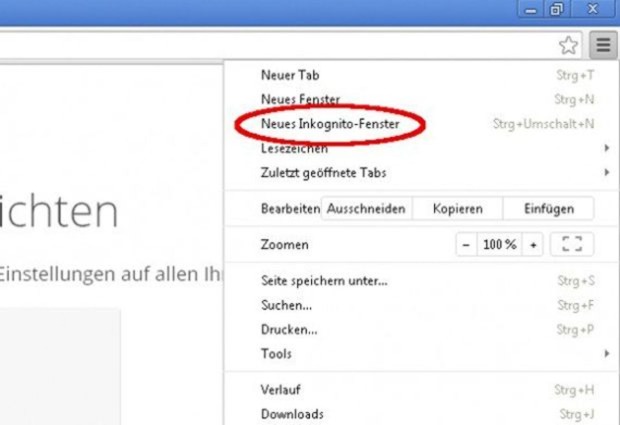Increase zoom with the plus button
620x425 pixels.
533,245
